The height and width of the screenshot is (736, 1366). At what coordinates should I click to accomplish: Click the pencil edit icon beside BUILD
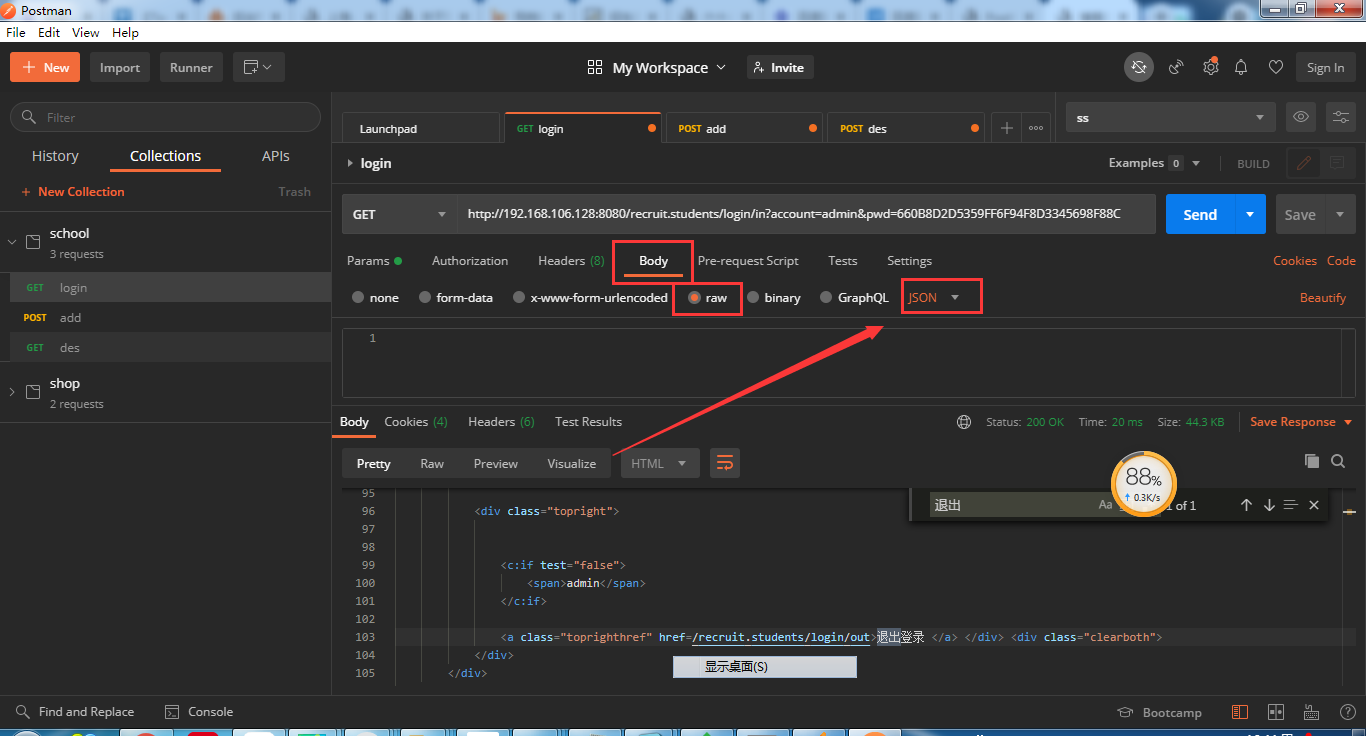pos(1304,163)
